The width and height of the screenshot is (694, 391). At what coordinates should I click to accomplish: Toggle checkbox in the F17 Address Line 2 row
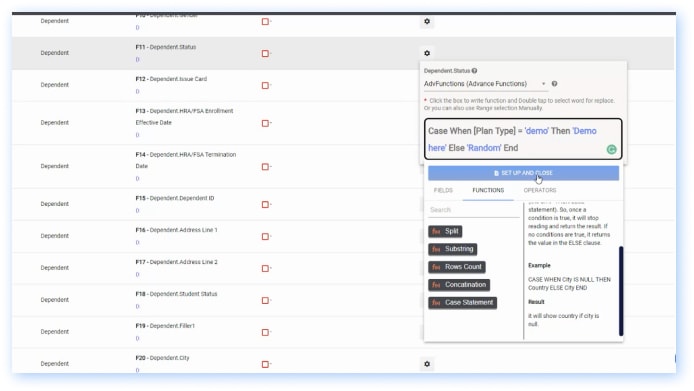point(265,268)
